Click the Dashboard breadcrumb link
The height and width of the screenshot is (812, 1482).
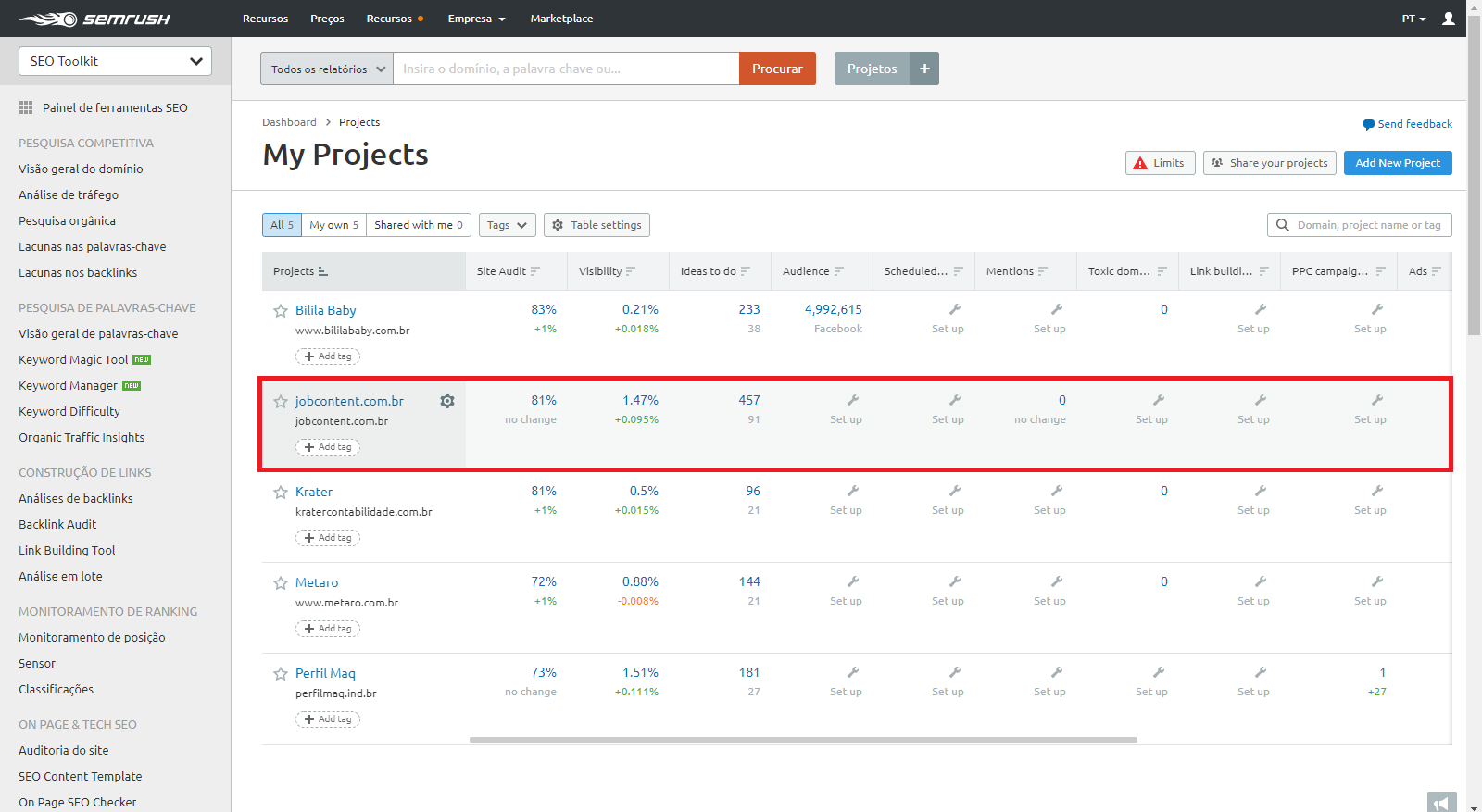[289, 122]
